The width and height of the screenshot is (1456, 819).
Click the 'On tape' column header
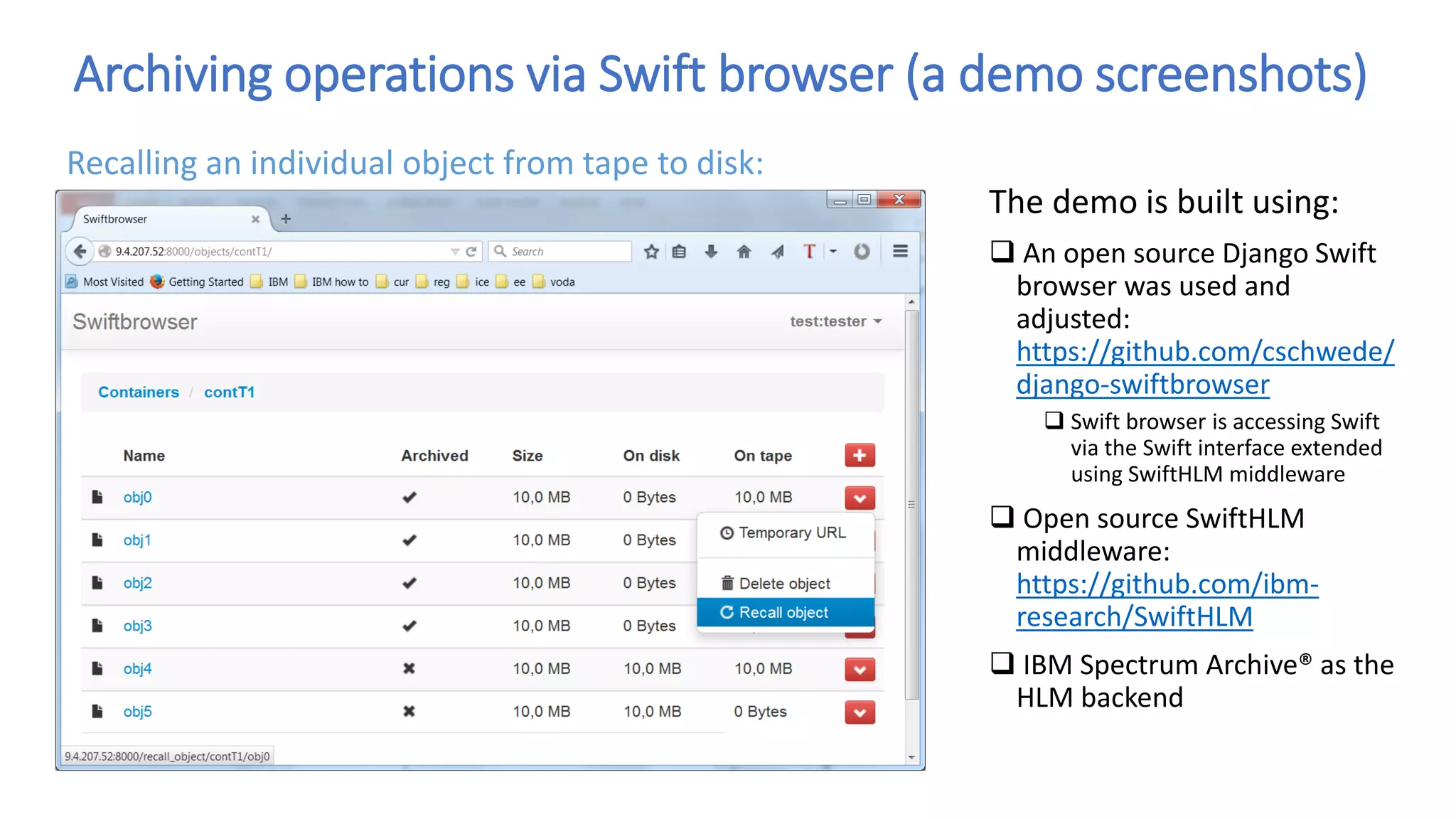(763, 456)
